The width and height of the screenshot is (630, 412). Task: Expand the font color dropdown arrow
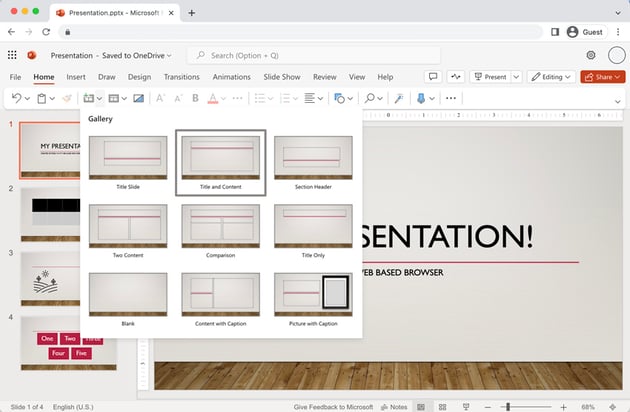(223, 98)
